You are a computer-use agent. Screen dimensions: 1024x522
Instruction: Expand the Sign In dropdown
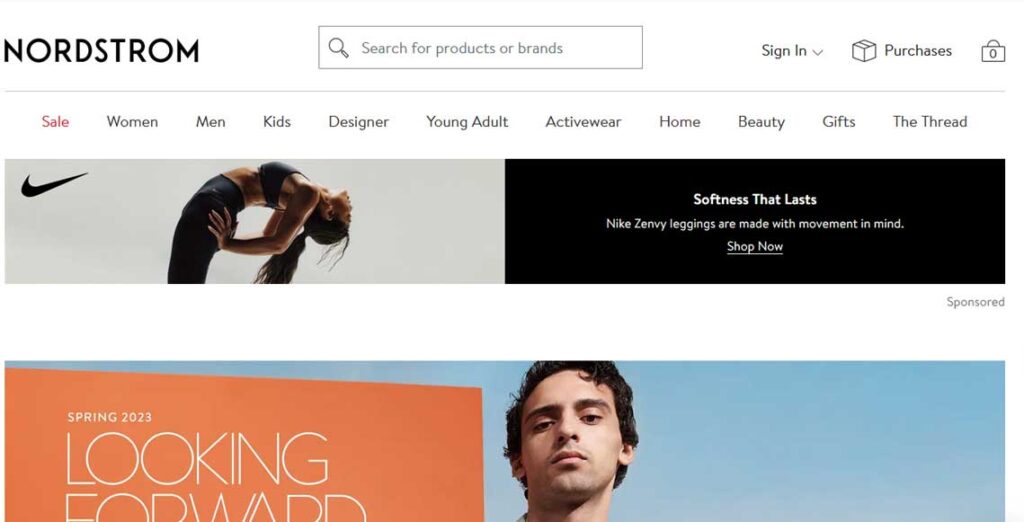(x=792, y=50)
